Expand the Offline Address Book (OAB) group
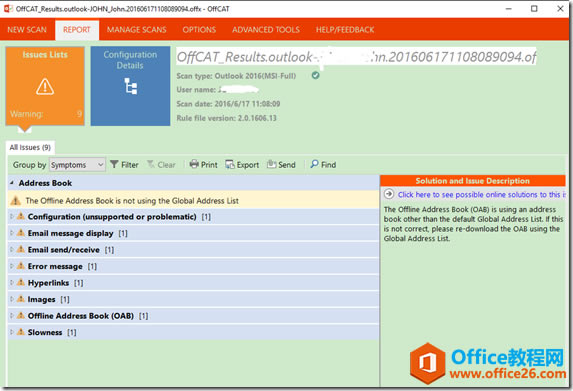 12,315
